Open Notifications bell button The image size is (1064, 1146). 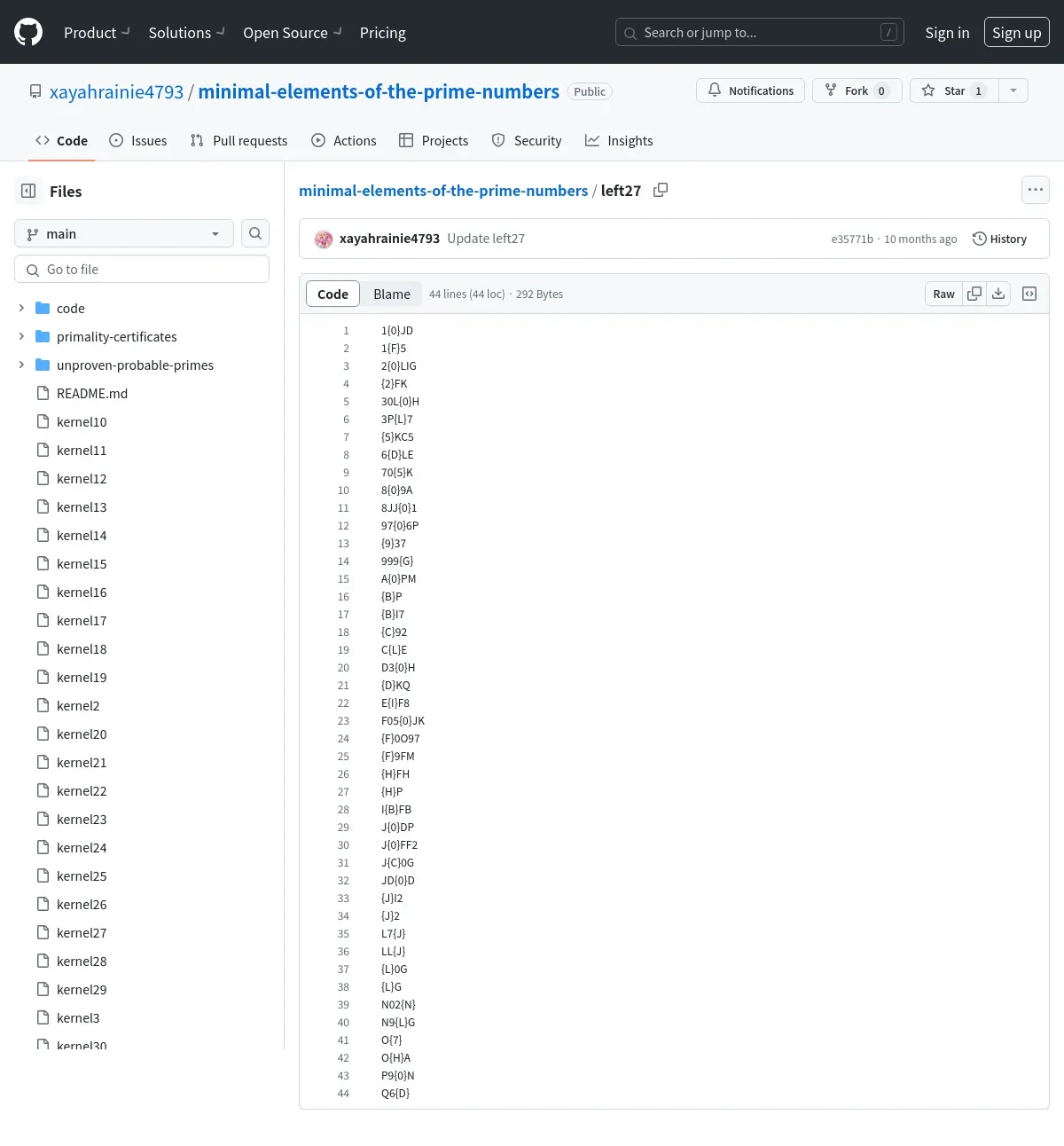click(751, 90)
